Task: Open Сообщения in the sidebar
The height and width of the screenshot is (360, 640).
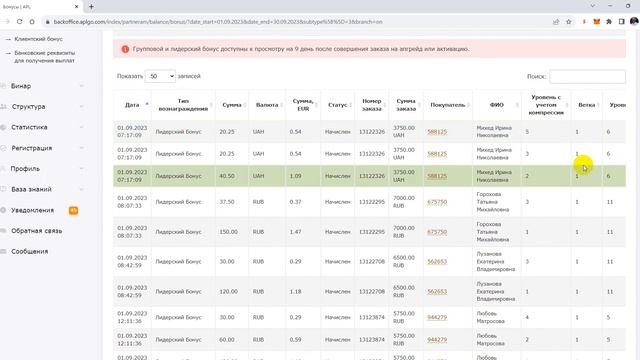Action: 30,251
